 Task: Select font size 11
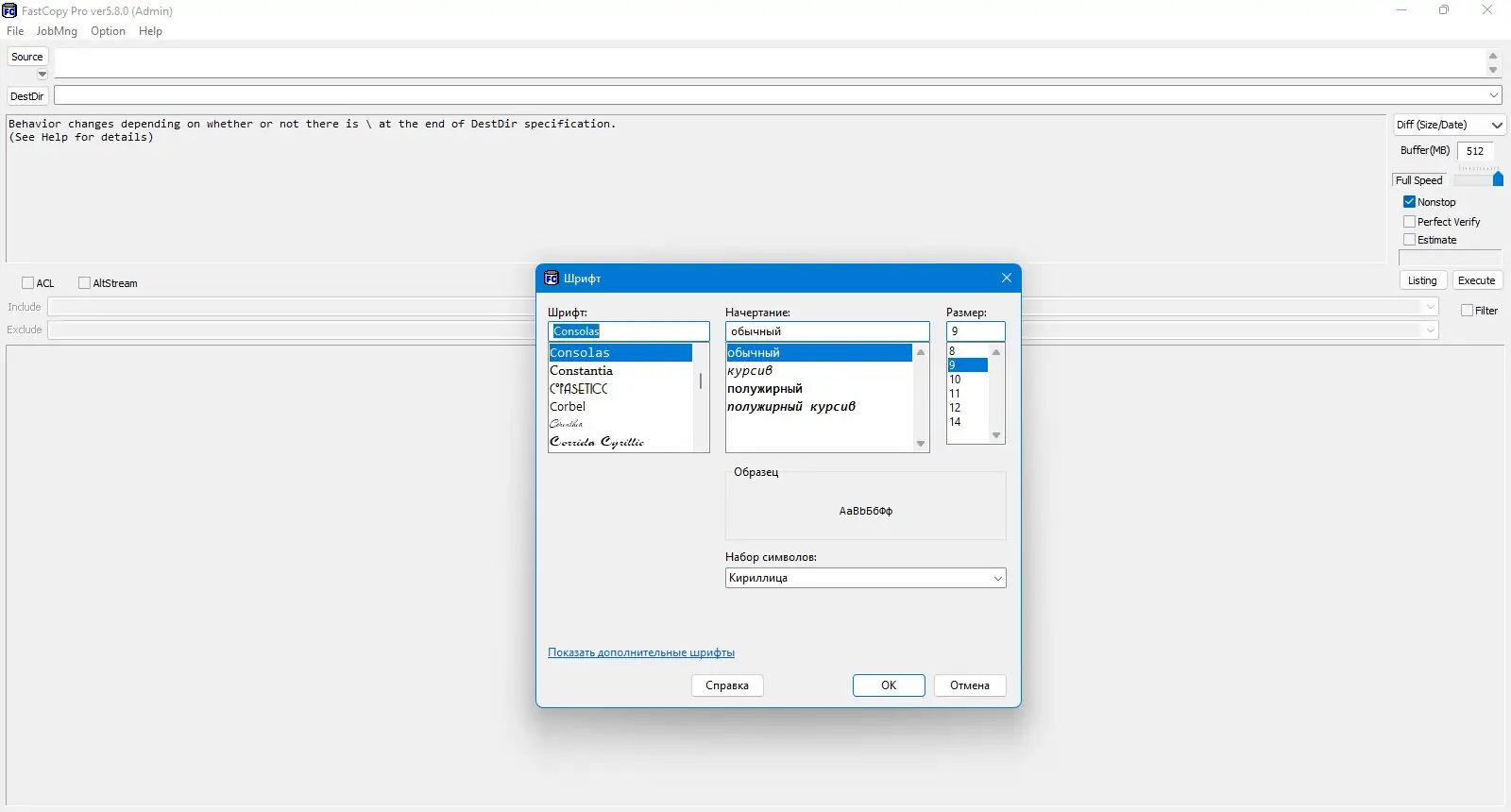(967, 394)
